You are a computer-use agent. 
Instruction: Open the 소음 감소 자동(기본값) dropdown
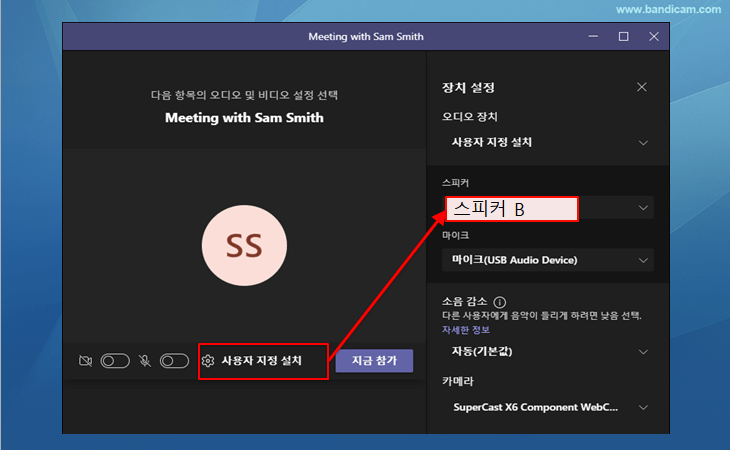[548, 351]
